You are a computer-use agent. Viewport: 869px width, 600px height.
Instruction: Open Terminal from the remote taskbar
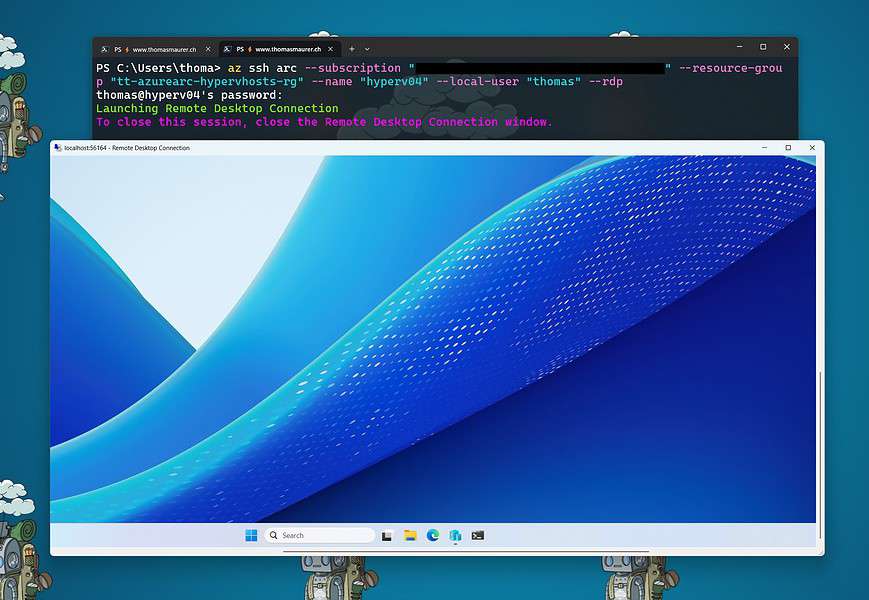pos(478,535)
